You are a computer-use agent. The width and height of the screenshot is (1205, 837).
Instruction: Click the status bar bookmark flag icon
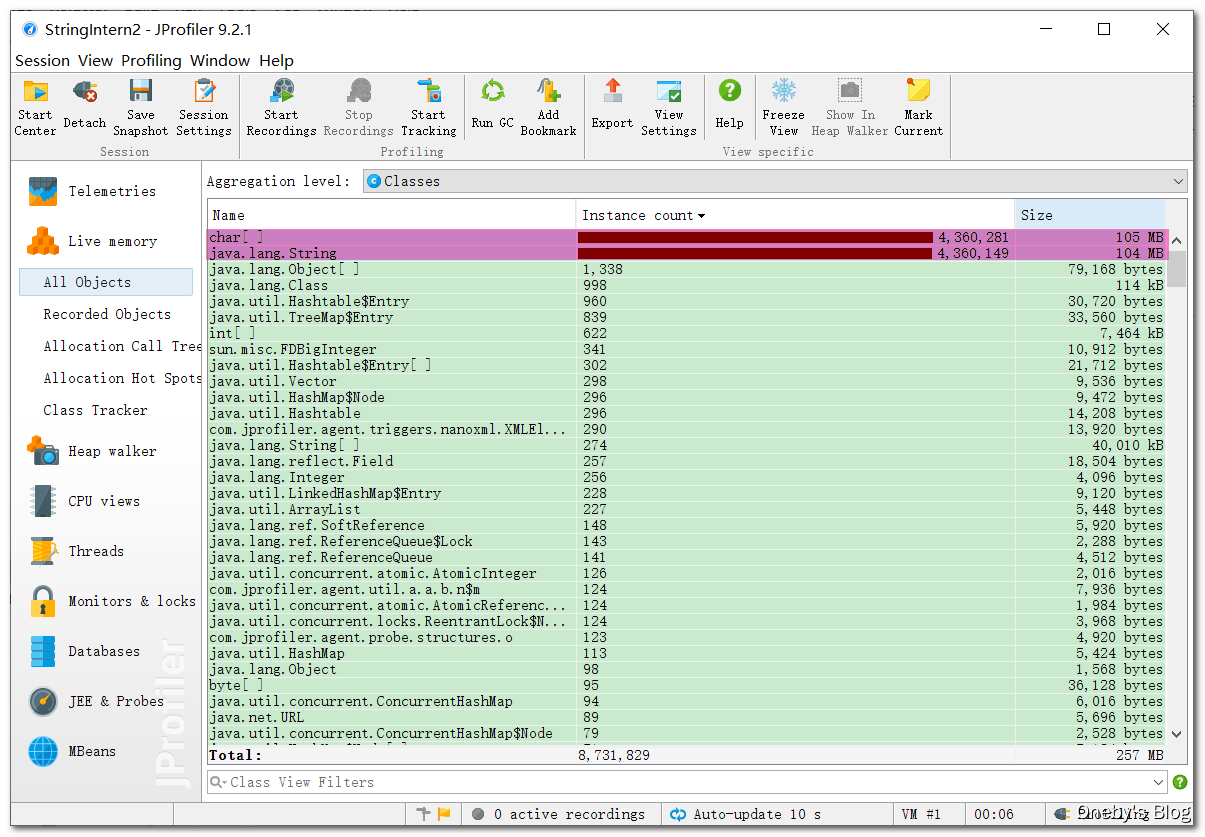click(444, 814)
